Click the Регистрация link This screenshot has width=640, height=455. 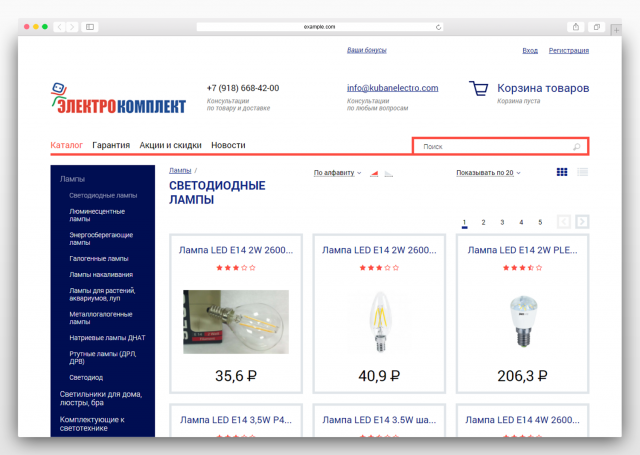(569, 51)
